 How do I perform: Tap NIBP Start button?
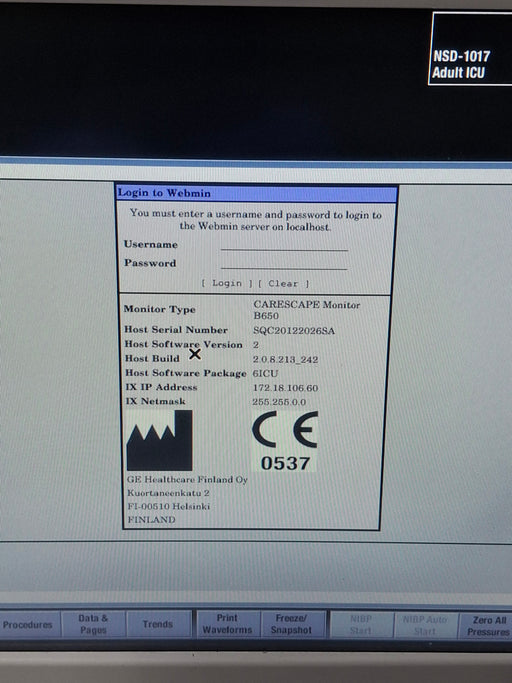361,625
